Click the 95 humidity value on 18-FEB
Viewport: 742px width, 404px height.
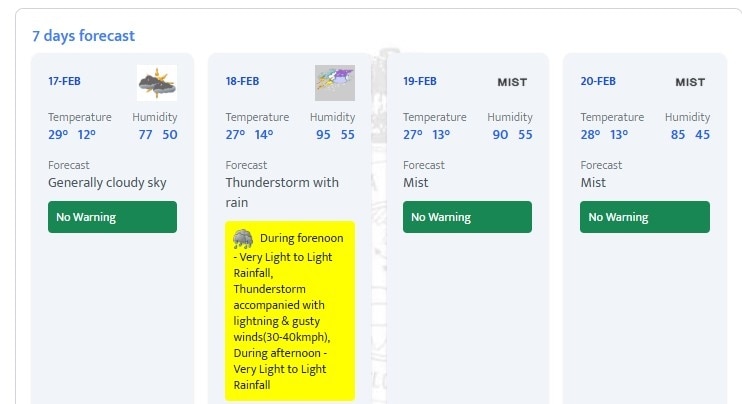click(x=323, y=135)
